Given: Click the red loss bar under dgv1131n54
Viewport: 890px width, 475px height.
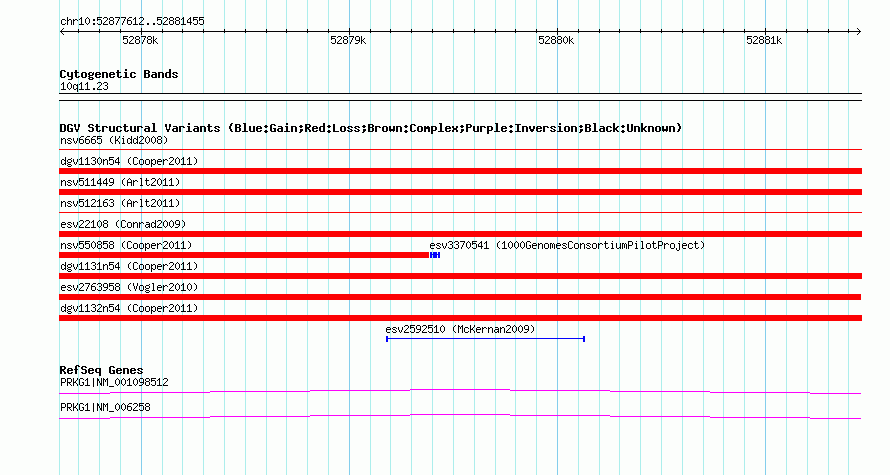Looking at the screenshot, I should click(x=460, y=276).
